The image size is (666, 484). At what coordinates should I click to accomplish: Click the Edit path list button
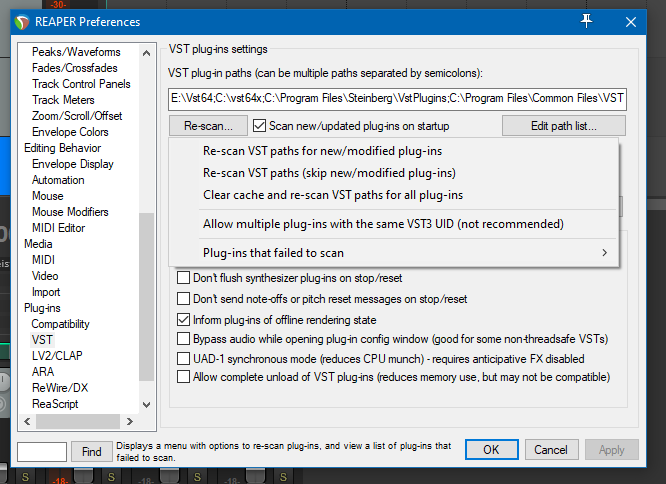tap(563, 126)
